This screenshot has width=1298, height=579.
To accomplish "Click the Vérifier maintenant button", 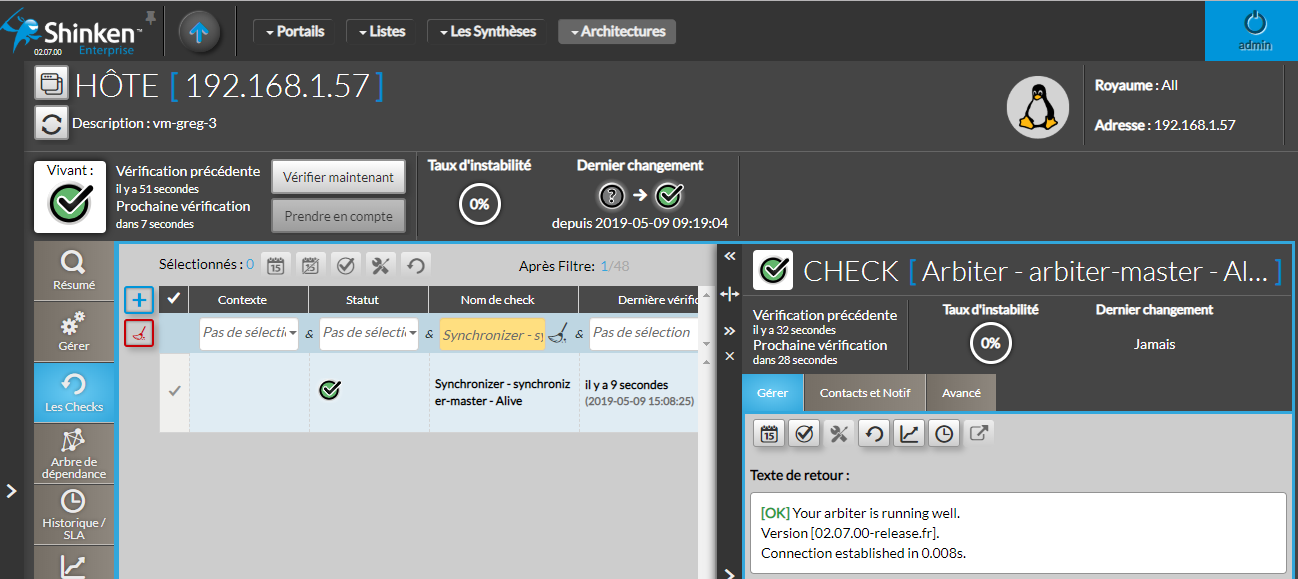I will click(338, 177).
